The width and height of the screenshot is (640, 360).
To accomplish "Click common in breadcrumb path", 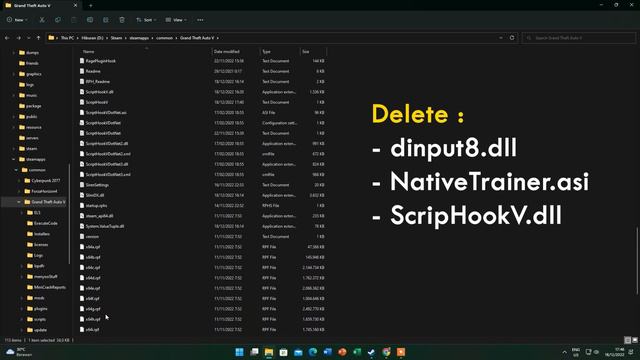I will pos(164,38).
